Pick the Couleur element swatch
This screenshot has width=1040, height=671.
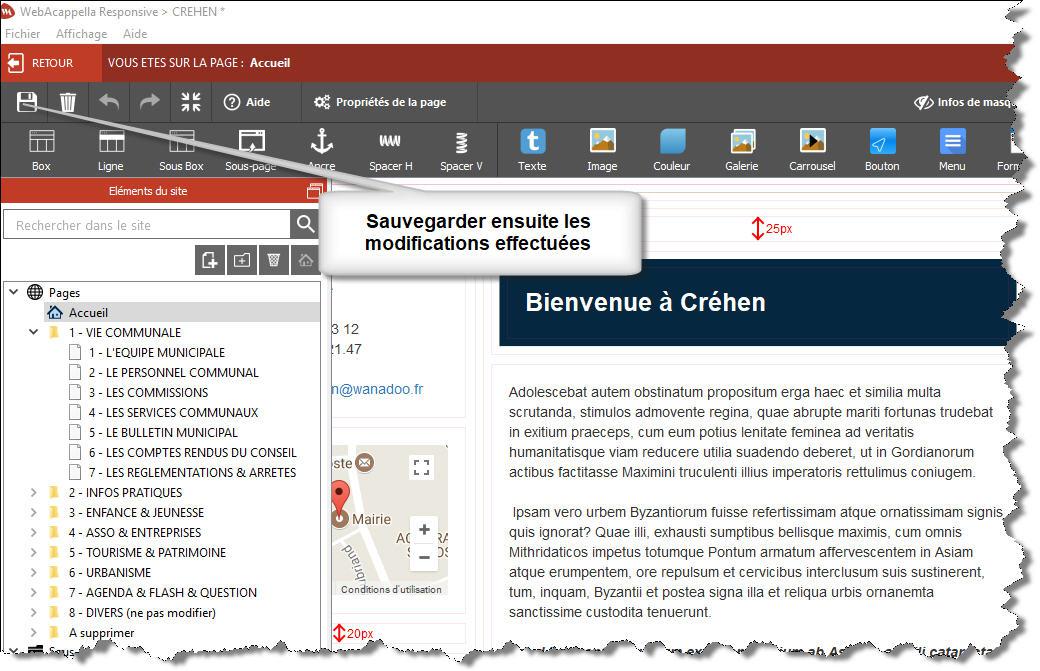pos(672,149)
